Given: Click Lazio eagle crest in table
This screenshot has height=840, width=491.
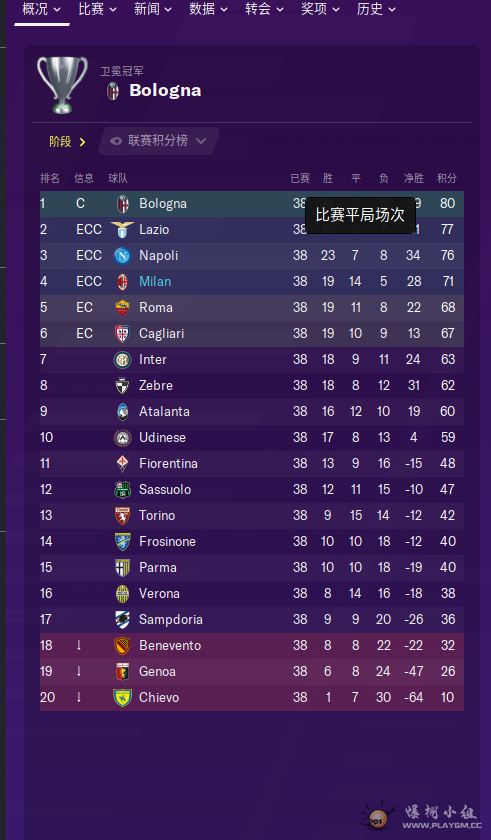Looking at the screenshot, I should [123, 229].
